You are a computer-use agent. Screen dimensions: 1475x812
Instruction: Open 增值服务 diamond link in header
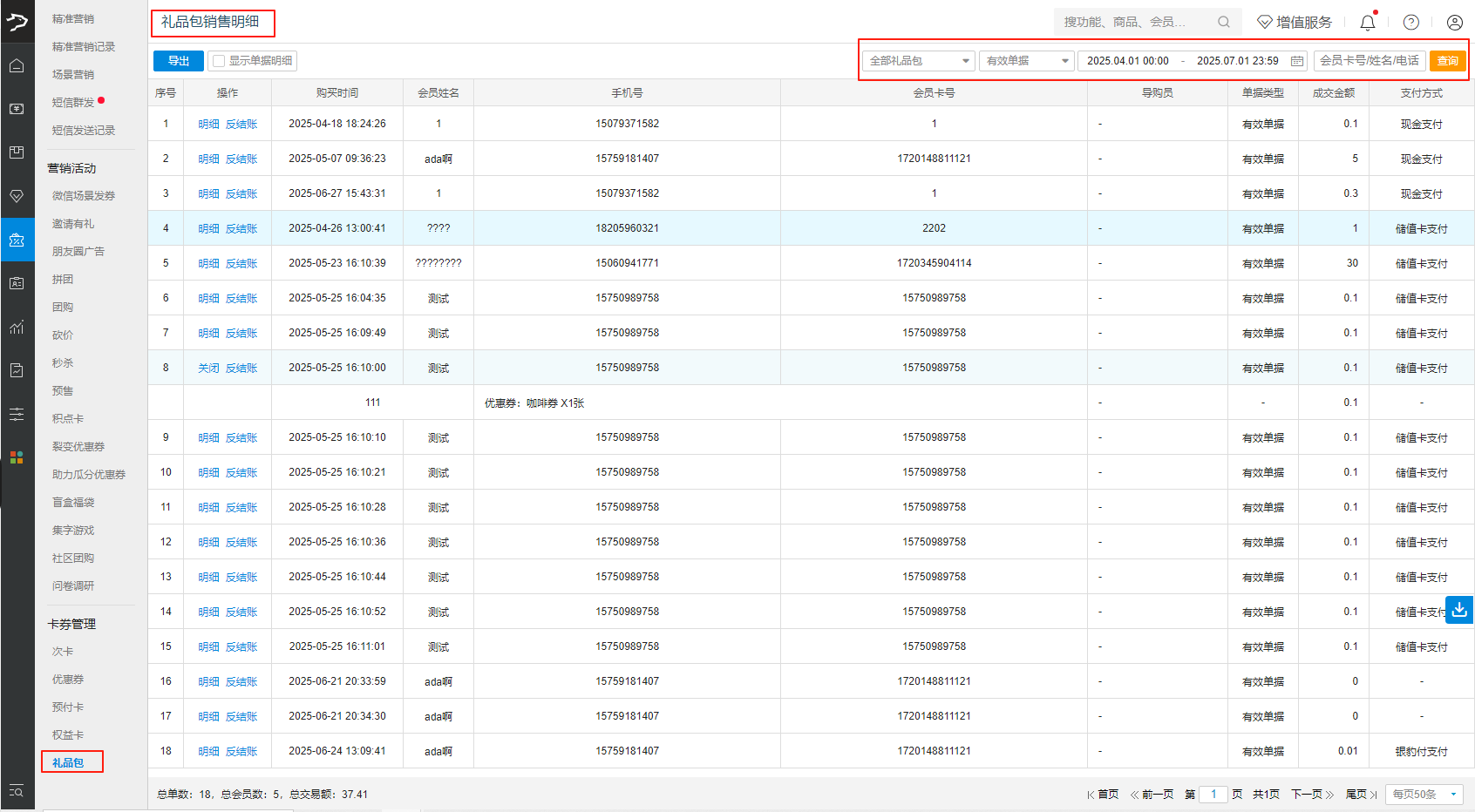point(1295,22)
